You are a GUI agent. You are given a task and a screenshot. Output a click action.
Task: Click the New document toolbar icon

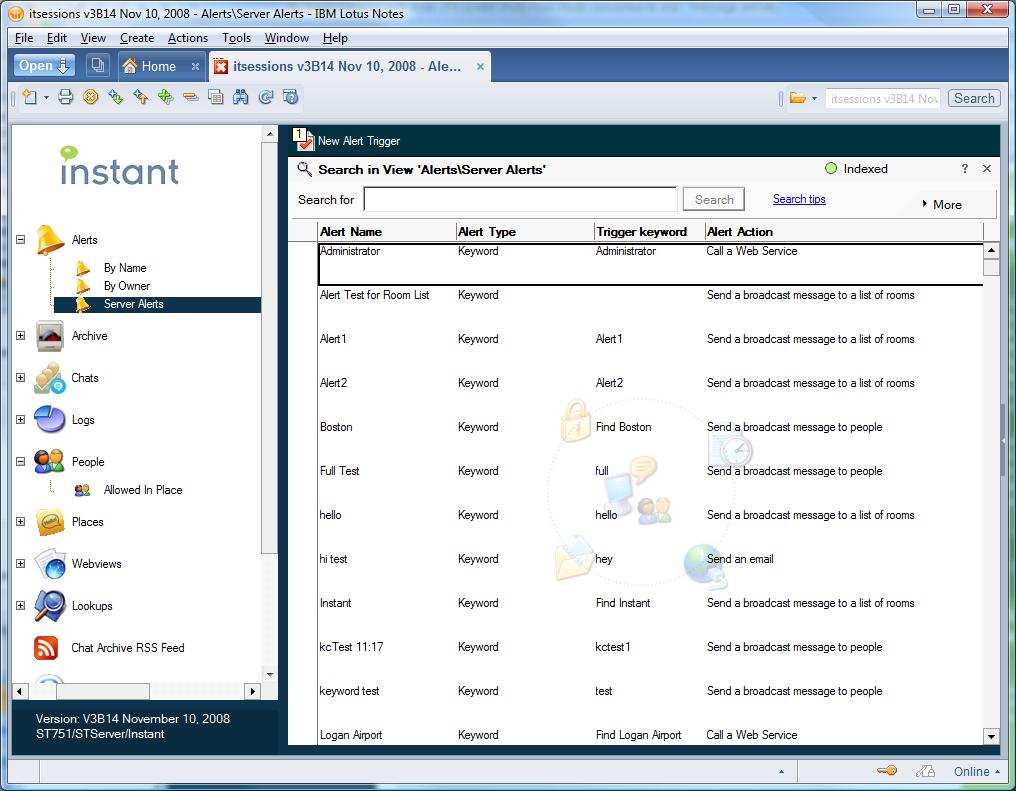tap(30, 98)
